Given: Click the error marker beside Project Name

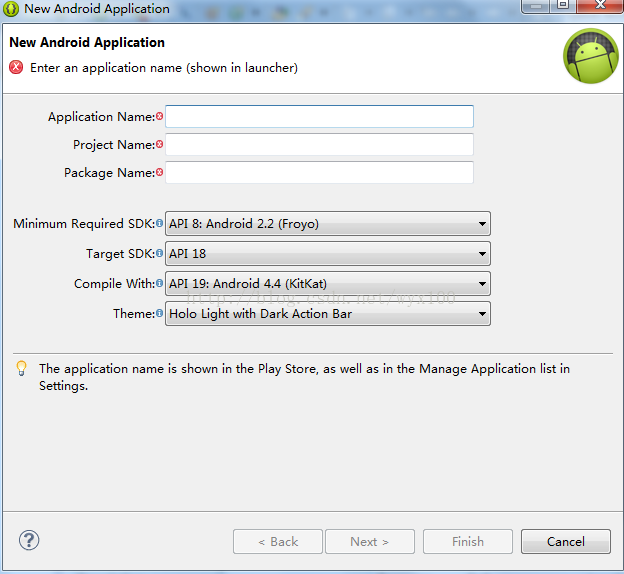Looking at the screenshot, I should 160,144.
